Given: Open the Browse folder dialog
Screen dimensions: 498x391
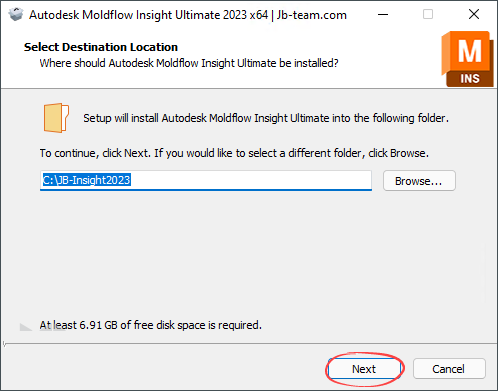Looking at the screenshot, I should click(x=419, y=181).
